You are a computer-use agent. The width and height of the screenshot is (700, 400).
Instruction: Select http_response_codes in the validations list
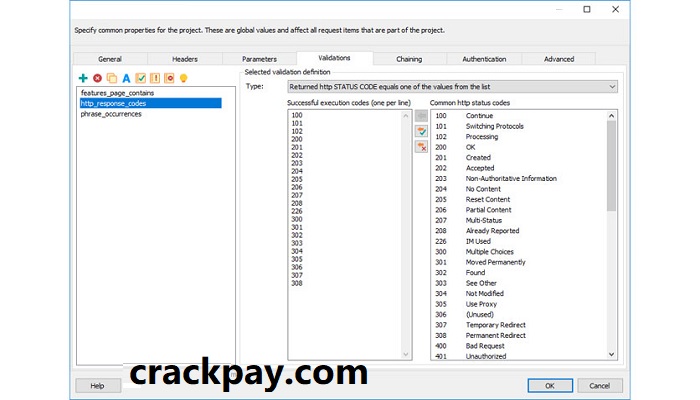tap(150, 103)
